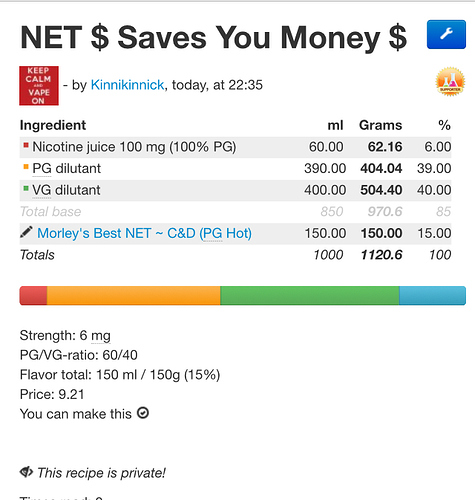This screenshot has height=500, width=475.
Task: Click the Keep Calm Vape On avatar
Action: 39,86
